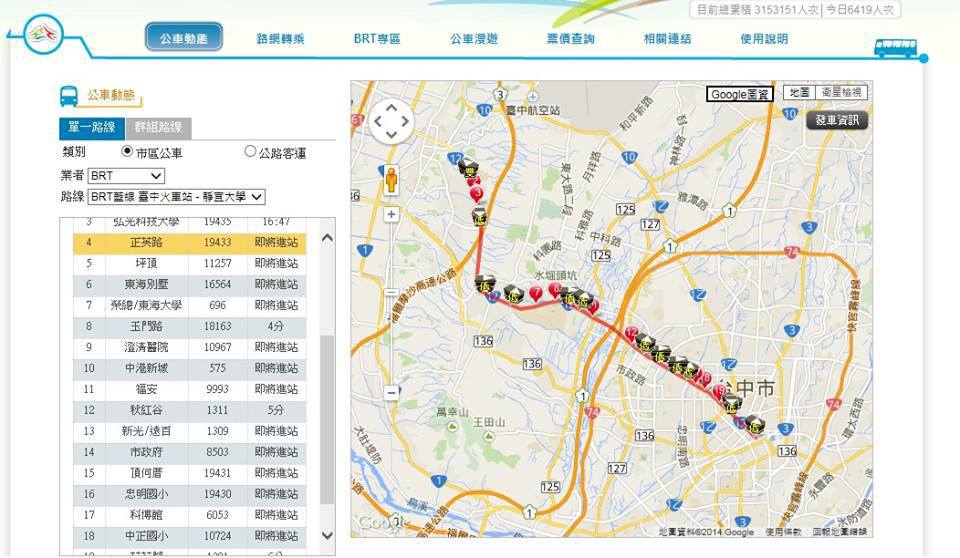Click the map zoom slider track
960x558 pixels.
point(391,303)
